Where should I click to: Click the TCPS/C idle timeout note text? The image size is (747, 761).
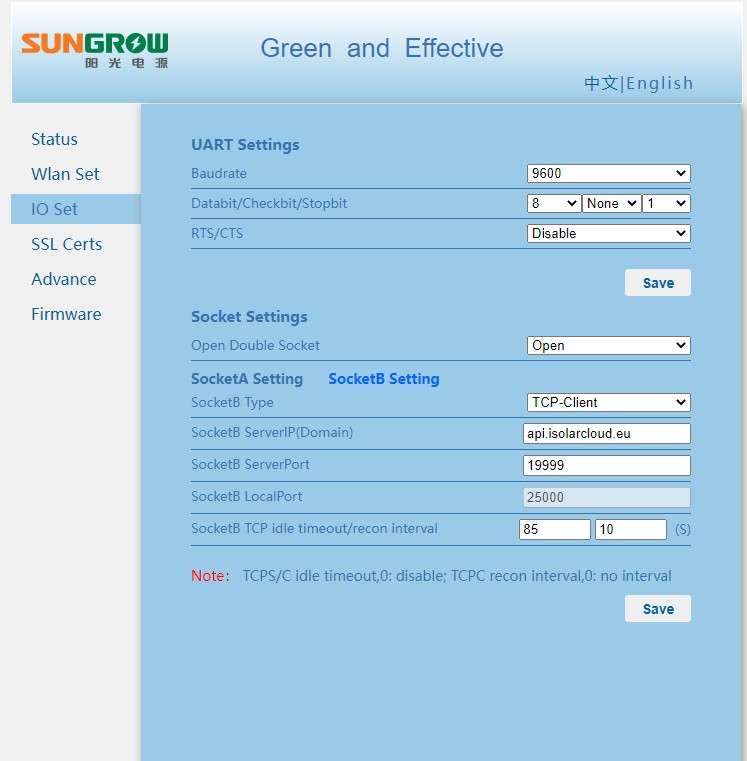point(457,576)
